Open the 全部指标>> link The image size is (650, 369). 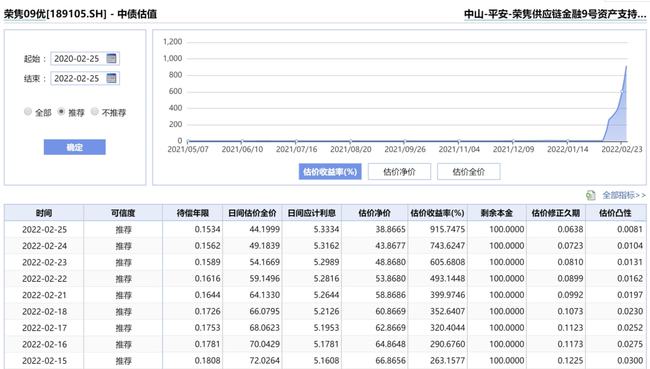click(x=624, y=195)
